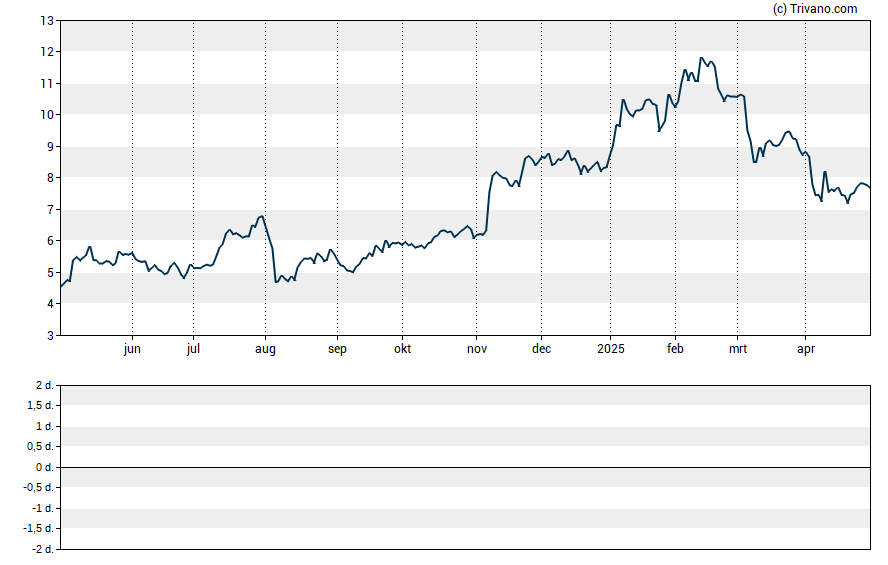Click the '-2 d.' lower axis label
Screen dimensions: 888x565
tap(43, 550)
